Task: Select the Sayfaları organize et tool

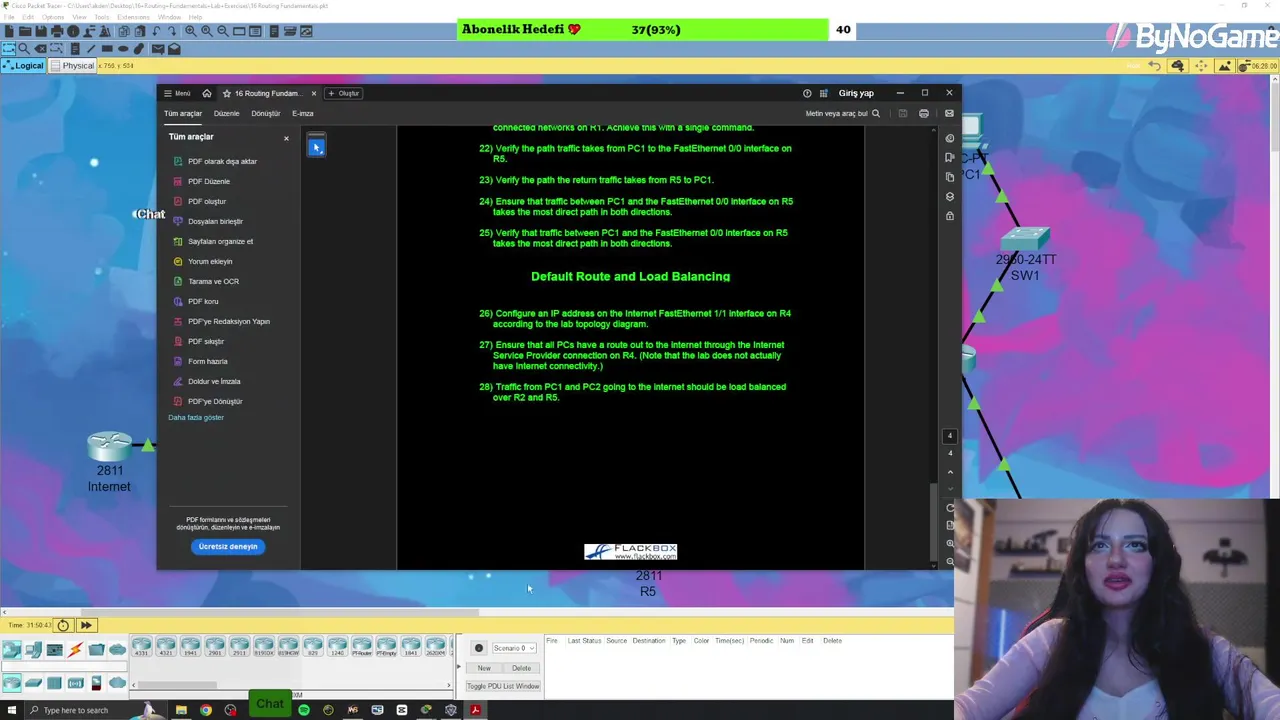Action: coord(213,241)
